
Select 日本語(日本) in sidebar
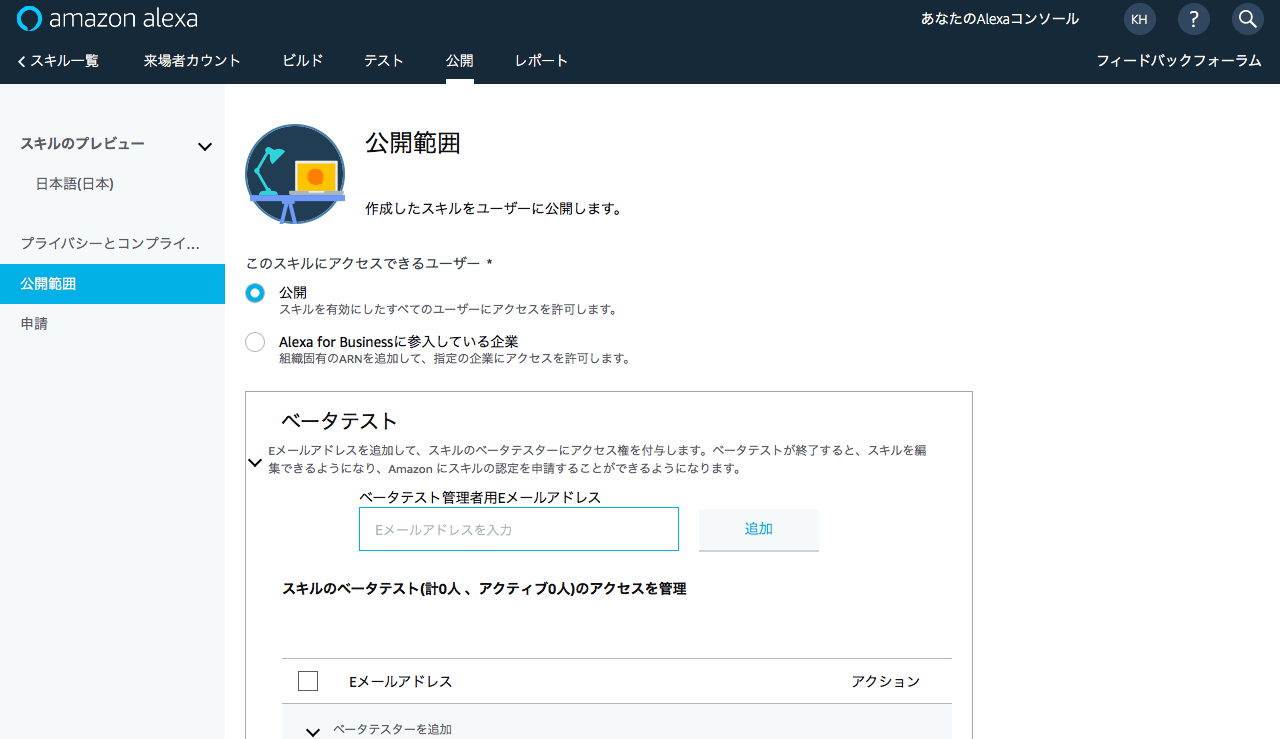[x=75, y=184]
